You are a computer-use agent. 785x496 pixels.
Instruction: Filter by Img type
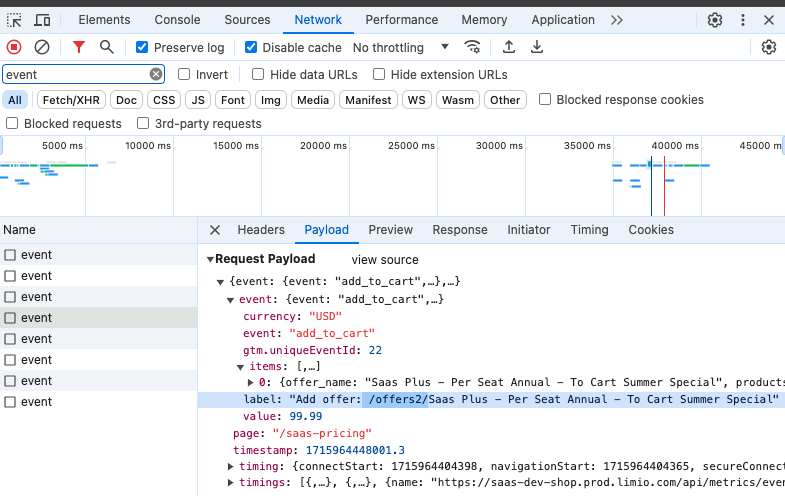click(271, 100)
